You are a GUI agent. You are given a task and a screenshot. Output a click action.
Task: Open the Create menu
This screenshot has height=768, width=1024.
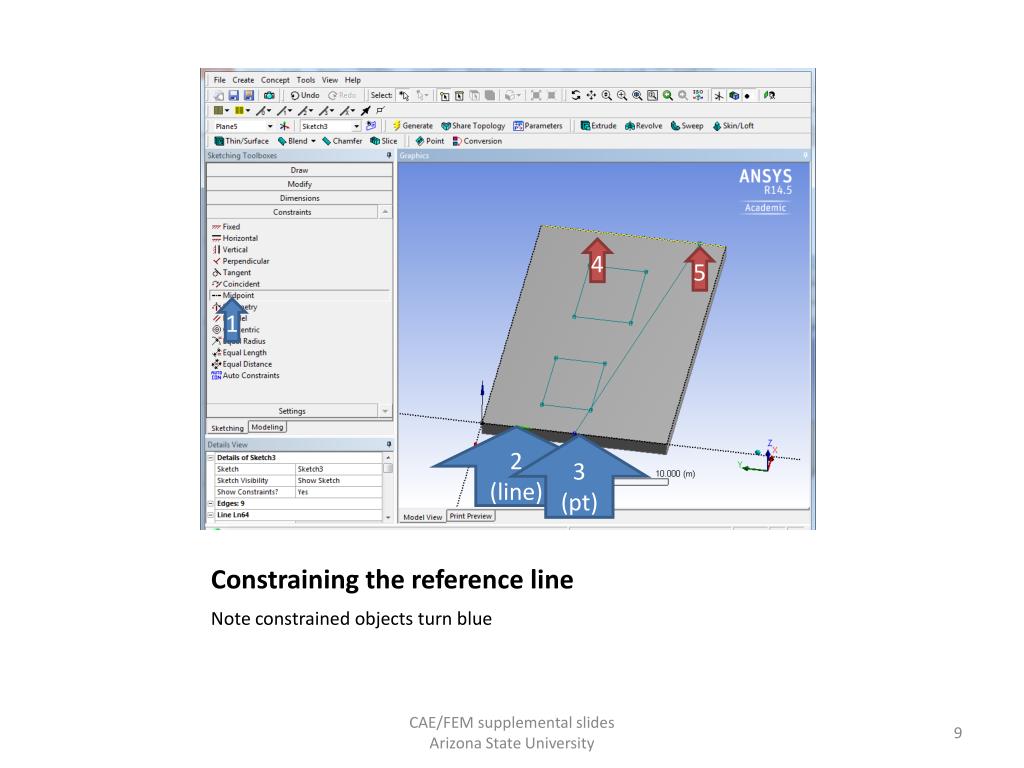click(x=243, y=80)
